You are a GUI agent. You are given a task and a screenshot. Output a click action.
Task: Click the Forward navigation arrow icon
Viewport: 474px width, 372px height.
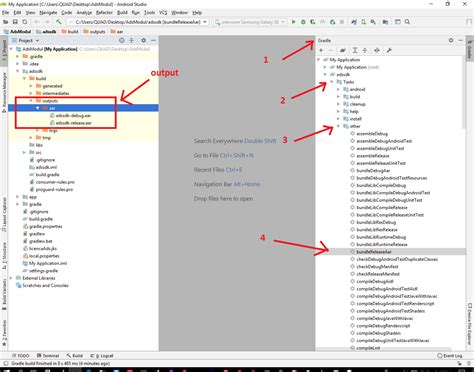coord(47,22)
